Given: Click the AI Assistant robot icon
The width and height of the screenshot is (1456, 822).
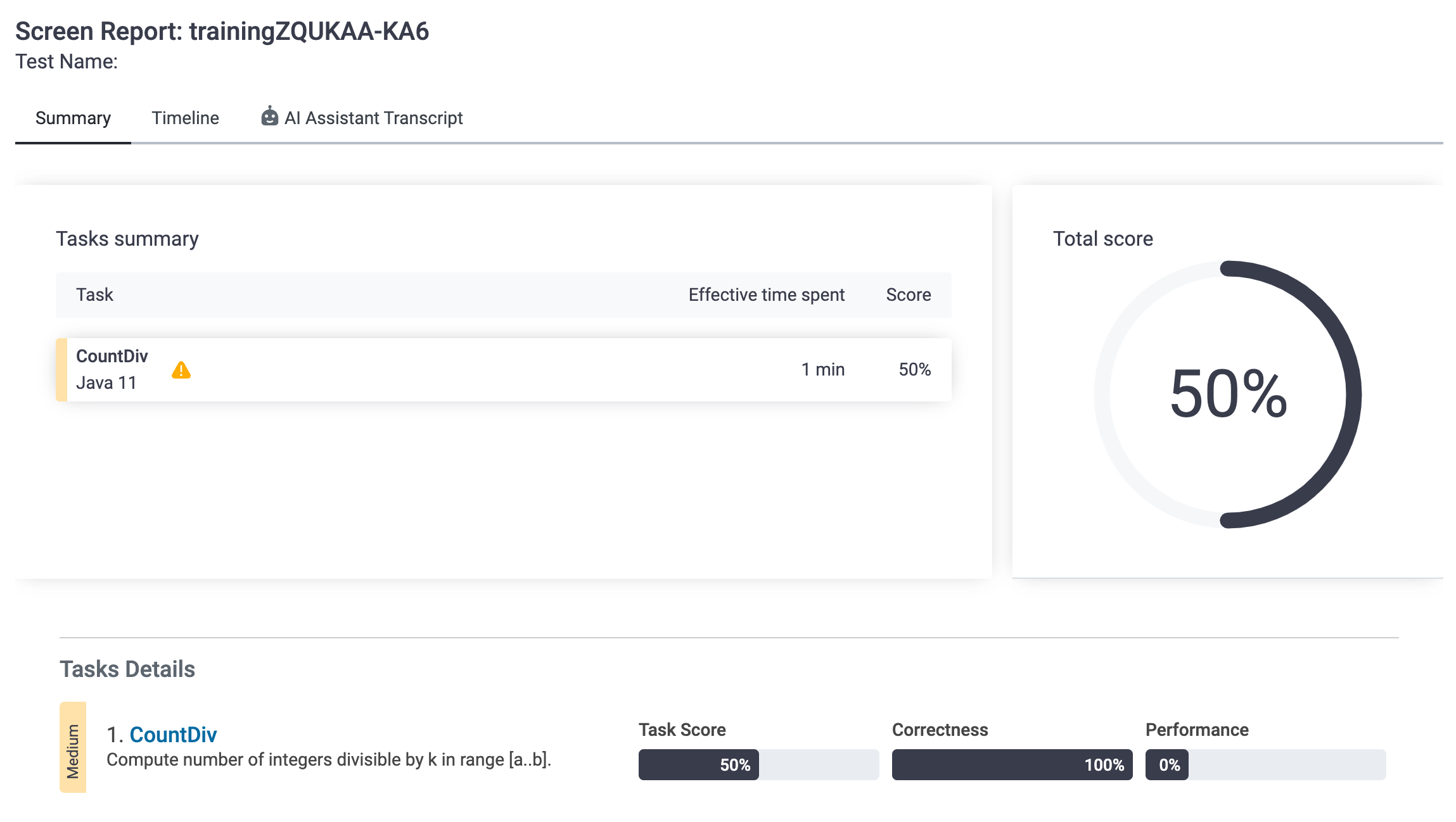Looking at the screenshot, I should 269,117.
